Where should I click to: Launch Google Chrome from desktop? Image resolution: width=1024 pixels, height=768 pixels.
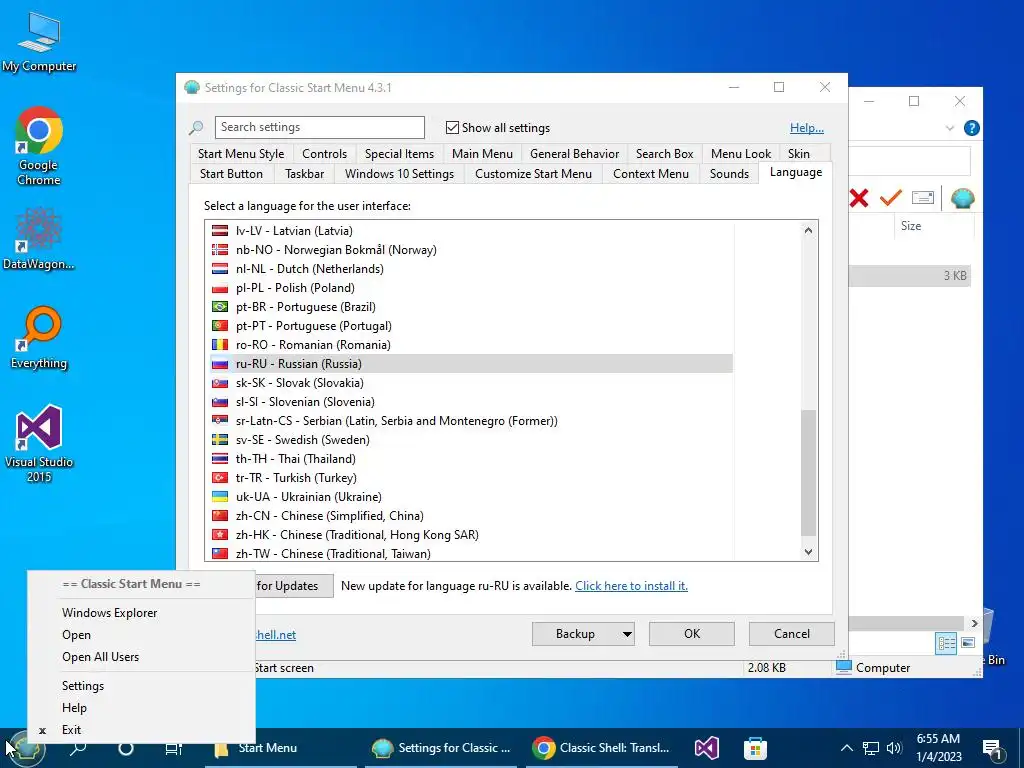coord(39,147)
